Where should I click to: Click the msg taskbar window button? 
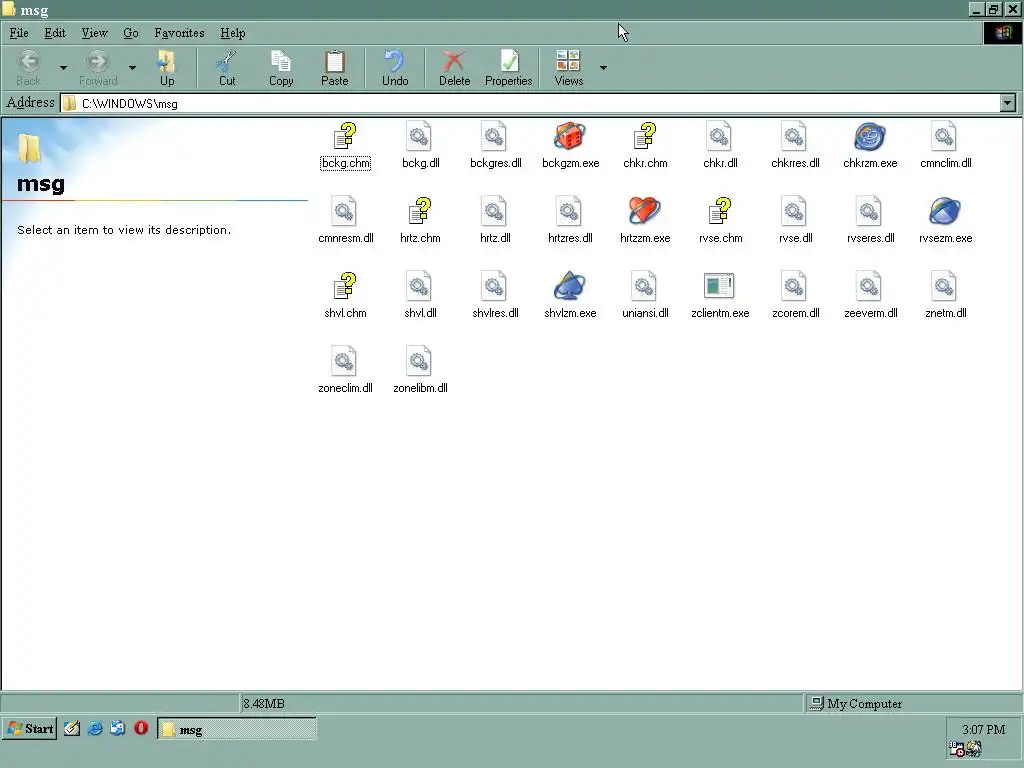click(x=237, y=729)
